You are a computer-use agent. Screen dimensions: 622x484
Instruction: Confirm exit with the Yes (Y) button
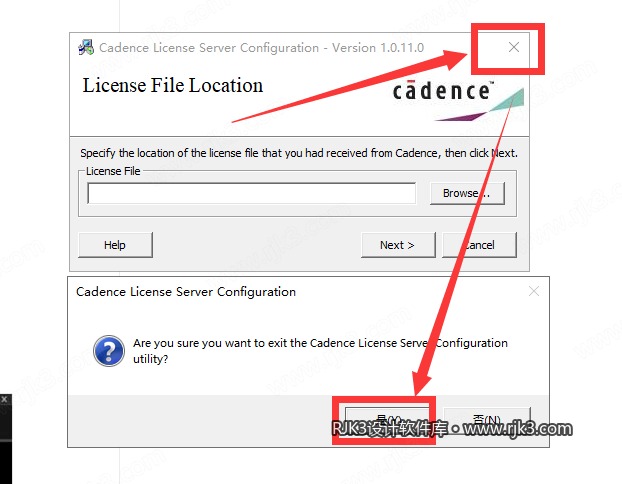387,419
